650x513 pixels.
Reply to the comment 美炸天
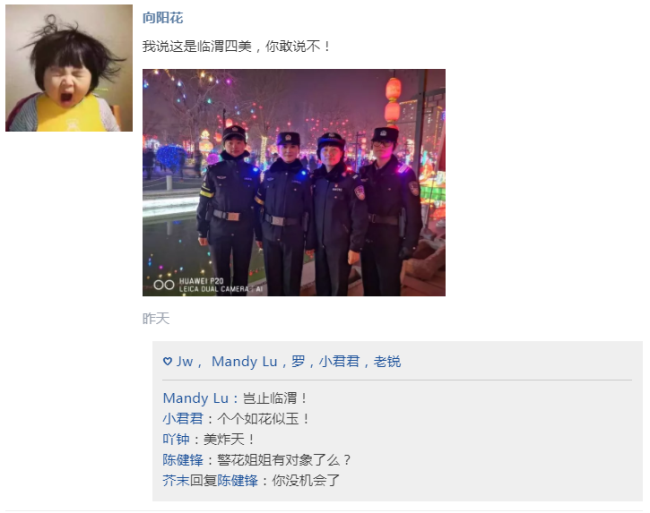coord(229,439)
